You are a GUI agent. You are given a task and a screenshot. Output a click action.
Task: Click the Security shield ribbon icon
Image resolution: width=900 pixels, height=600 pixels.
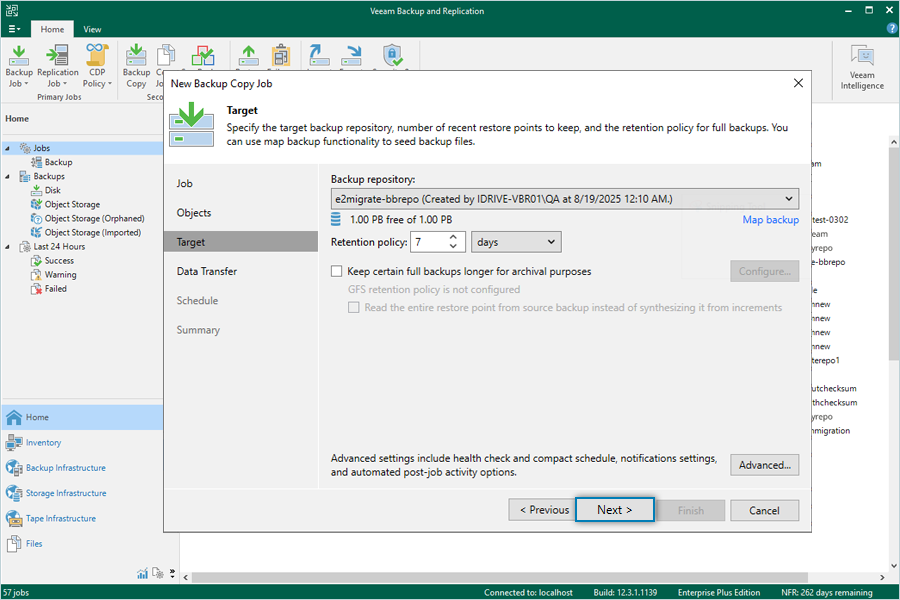point(393,56)
